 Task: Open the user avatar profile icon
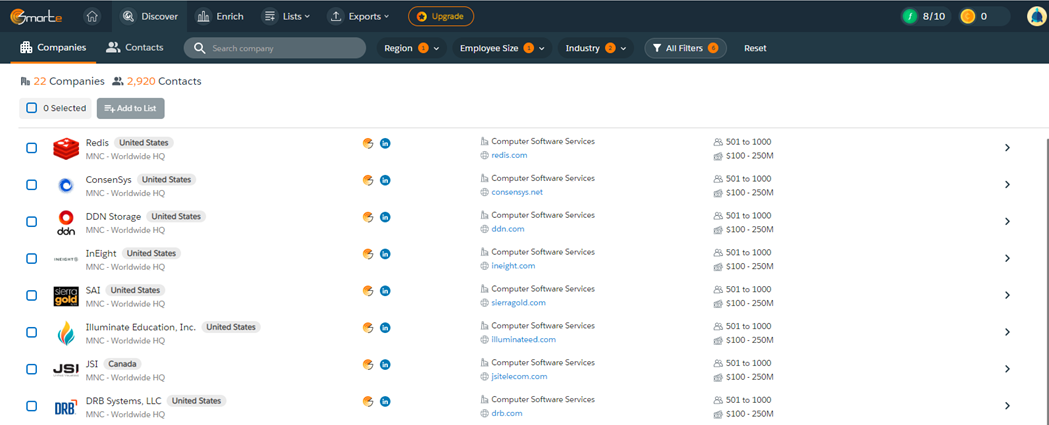pyautogui.click(x=1036, y=17)
